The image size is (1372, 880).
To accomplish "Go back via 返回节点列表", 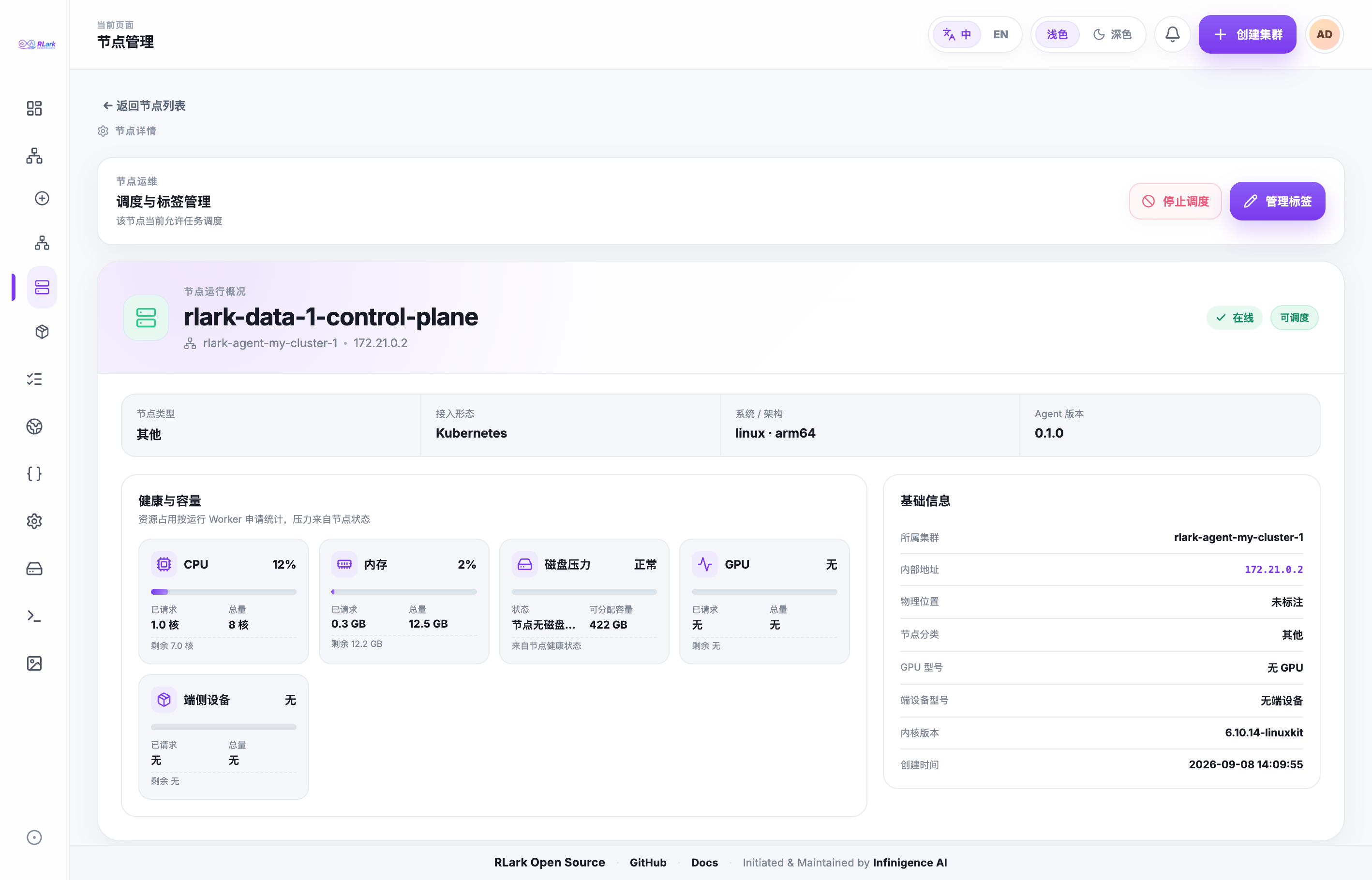I will (x=144, y=106).
